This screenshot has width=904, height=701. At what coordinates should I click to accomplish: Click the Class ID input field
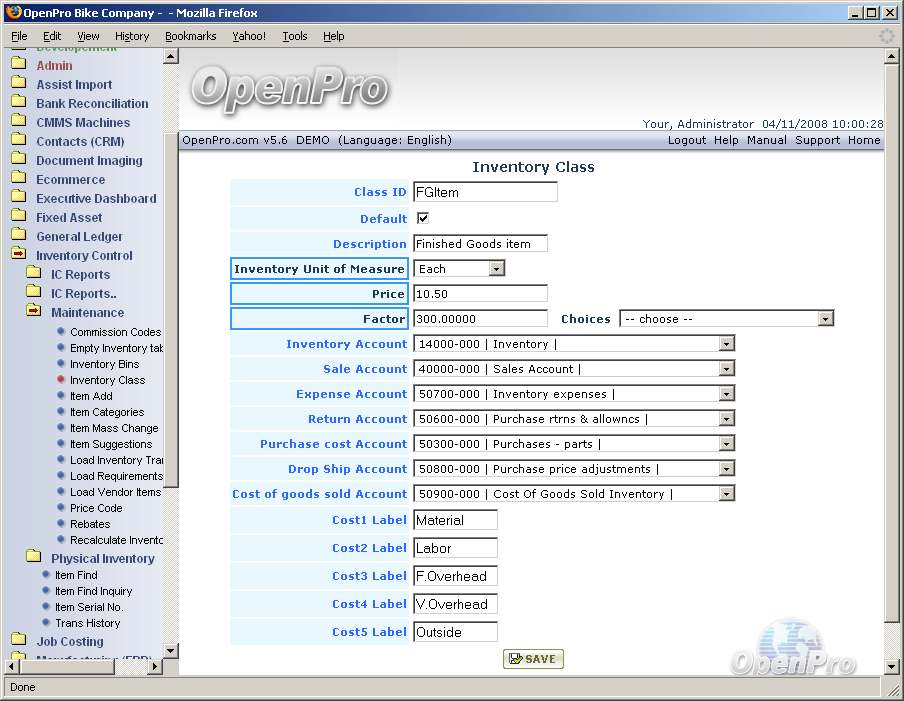[484, 192]
